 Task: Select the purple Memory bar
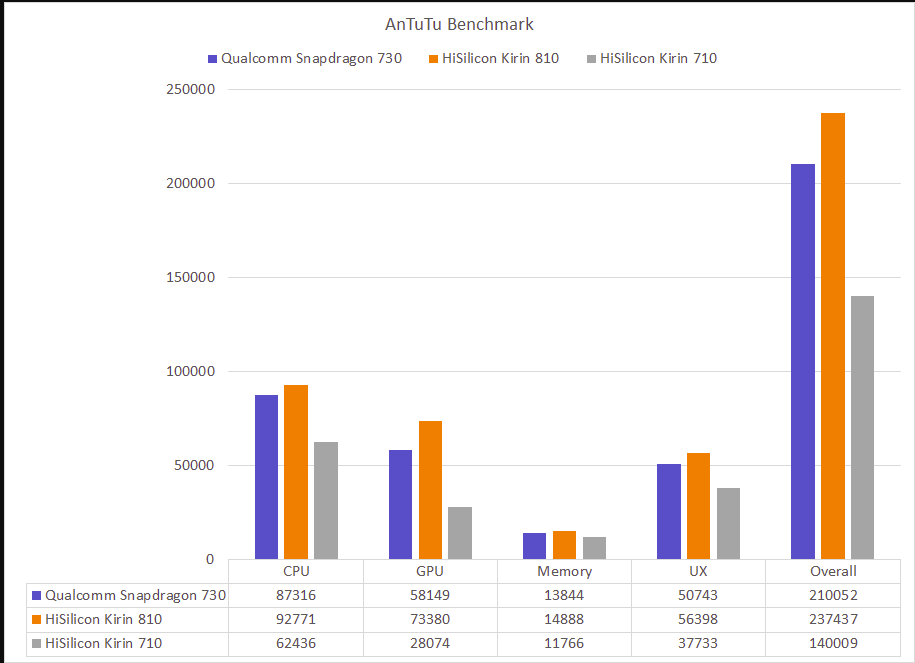(x=535, y=546)
